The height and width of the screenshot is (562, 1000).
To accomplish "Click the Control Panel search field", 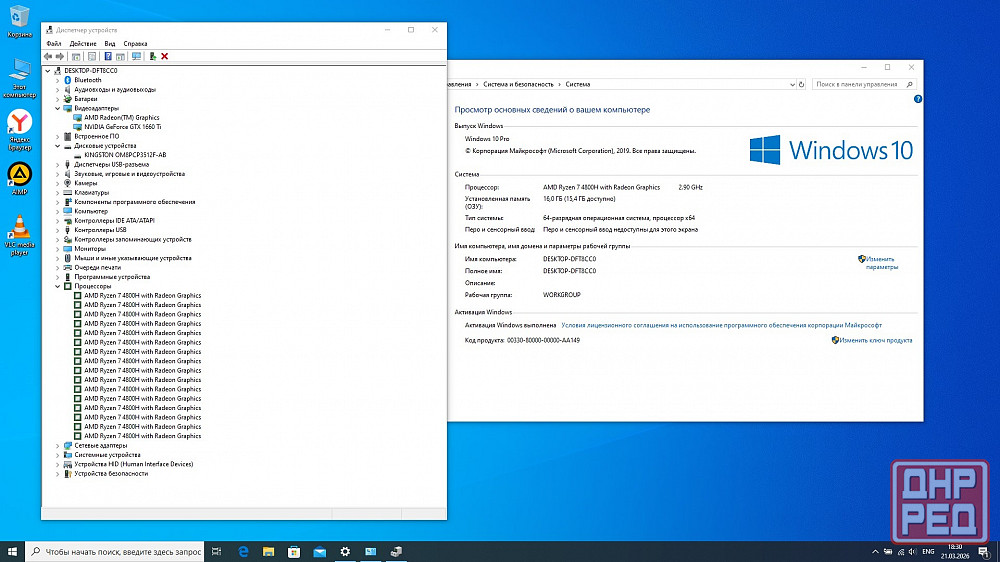I will pyautogui.click(x=860, y=84).
